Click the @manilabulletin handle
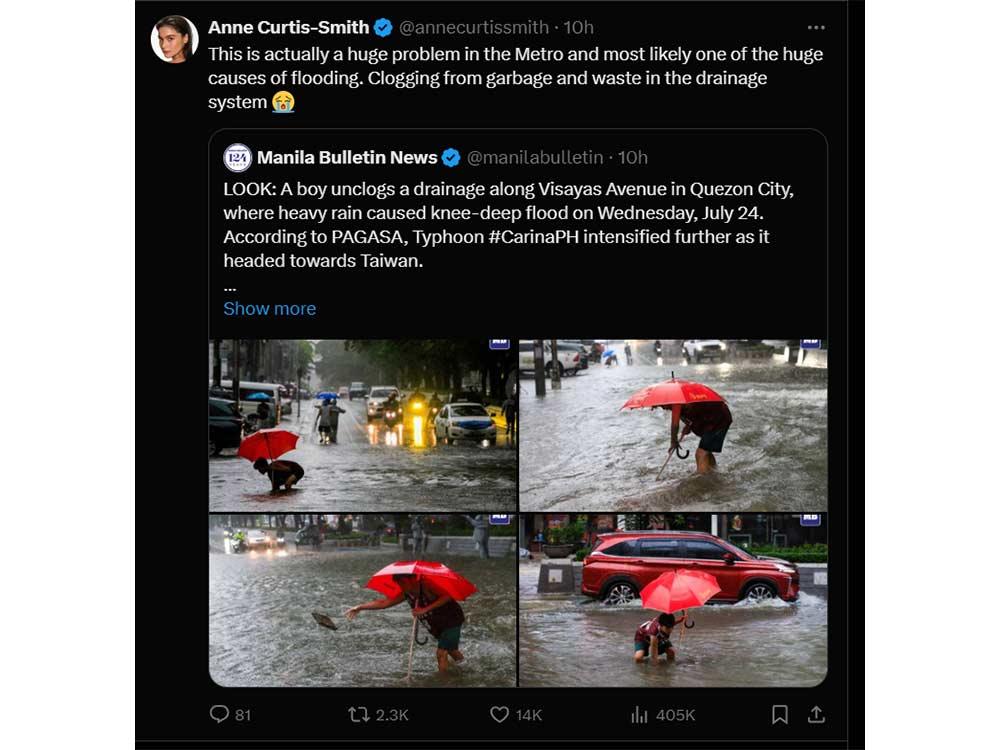 click(535, 157)
